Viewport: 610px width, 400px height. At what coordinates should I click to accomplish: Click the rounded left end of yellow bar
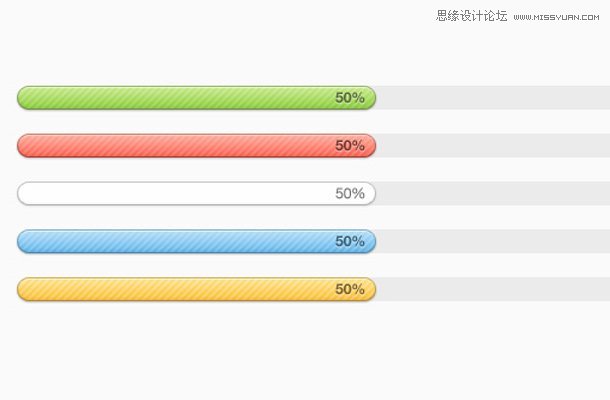[23, 289]
